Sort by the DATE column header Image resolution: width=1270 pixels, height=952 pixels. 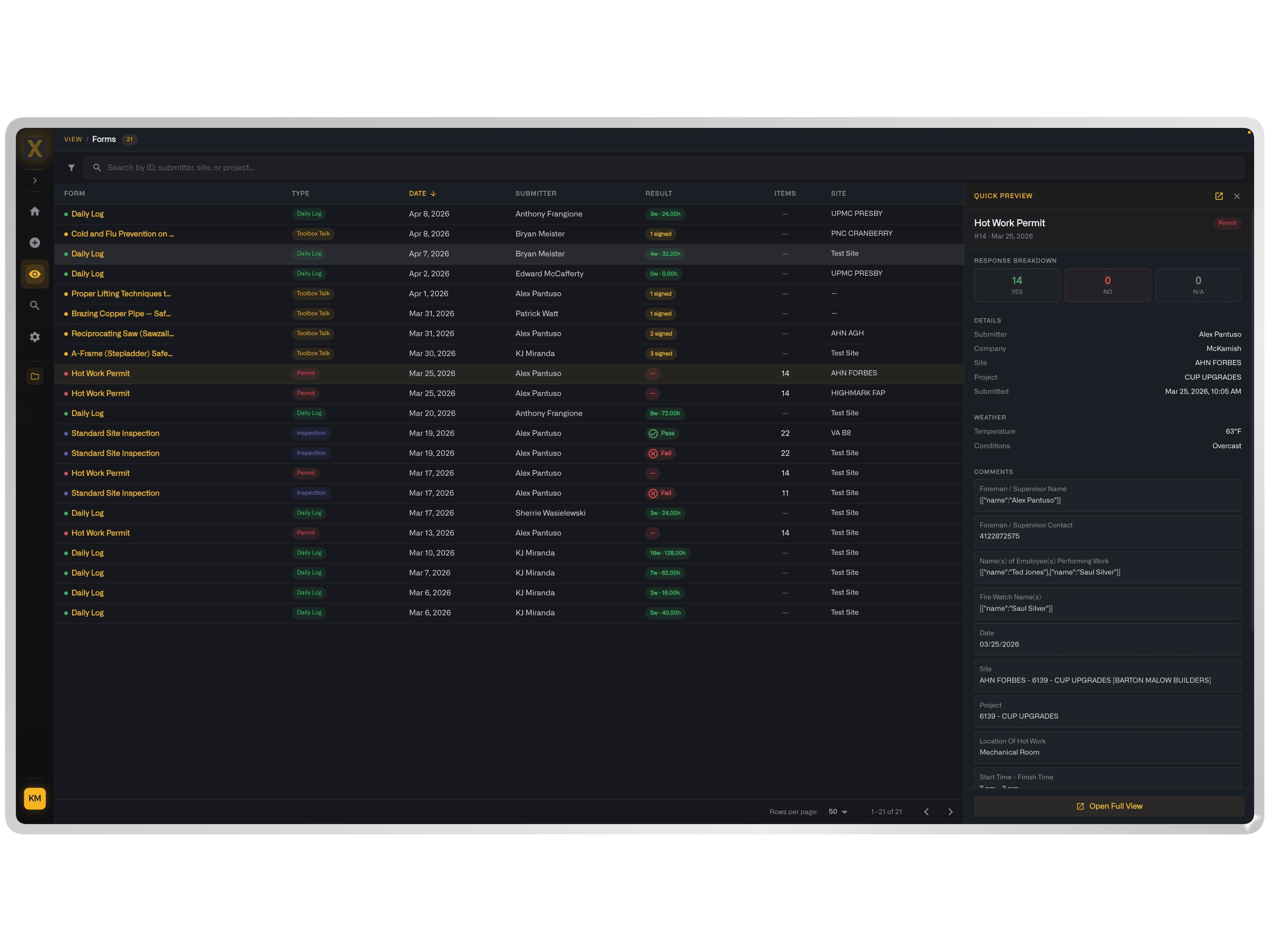coord(423,194)
